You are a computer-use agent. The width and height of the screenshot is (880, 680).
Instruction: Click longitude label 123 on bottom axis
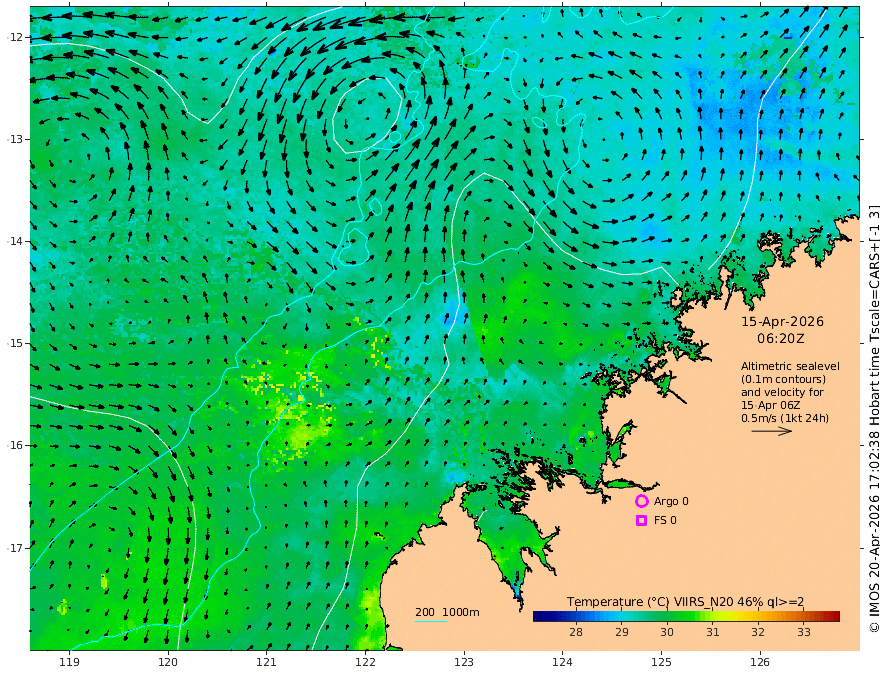point(464,662)
